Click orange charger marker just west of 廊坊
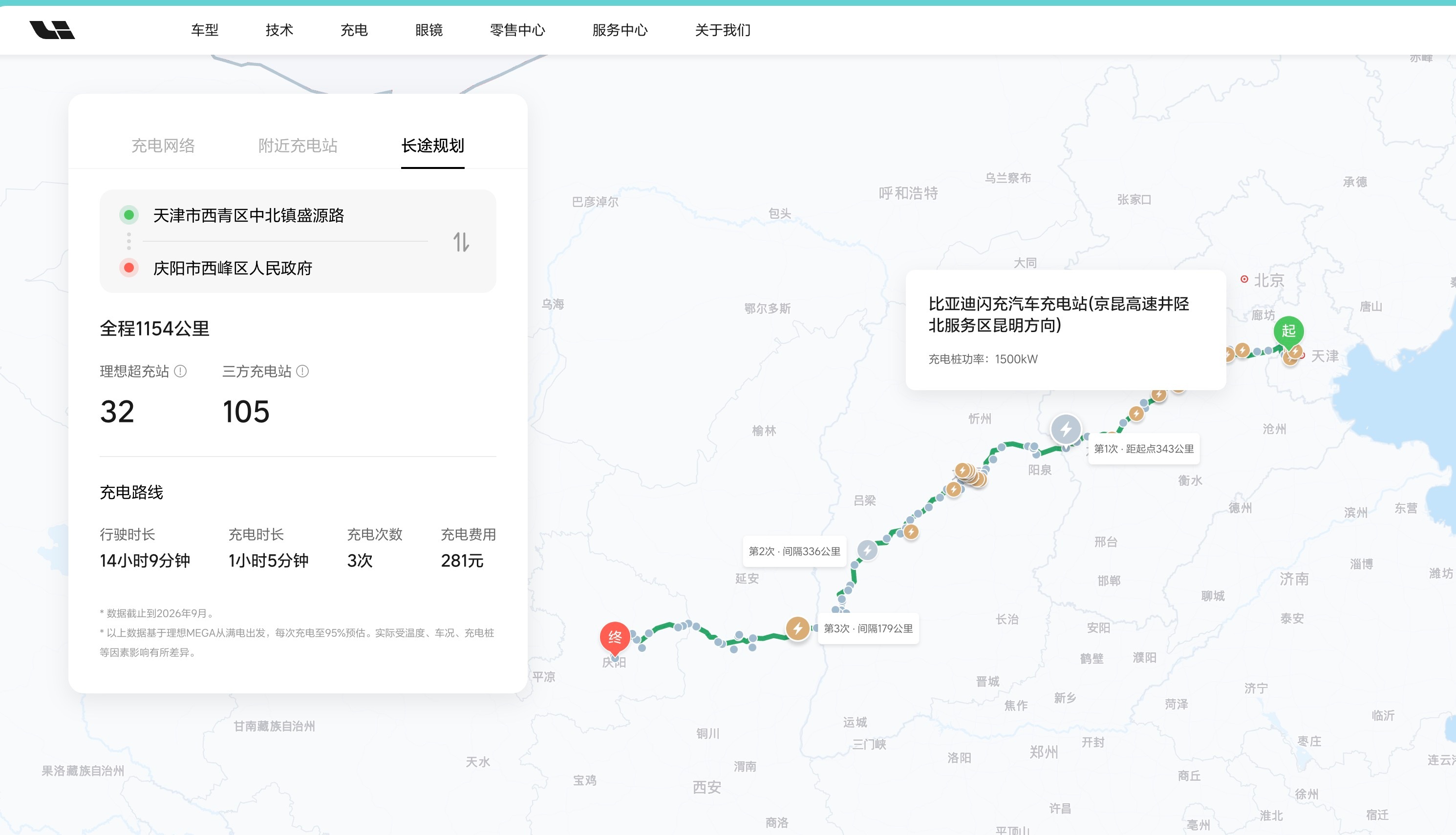The image size is (1456, 835). coord(1242,350)
